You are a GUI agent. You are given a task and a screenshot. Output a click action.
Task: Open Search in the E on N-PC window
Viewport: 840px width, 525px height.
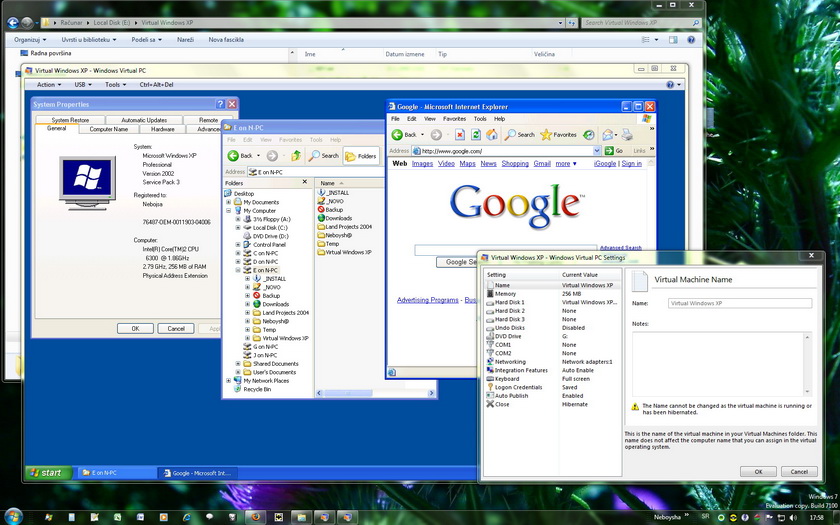click(x=324, y=156)
